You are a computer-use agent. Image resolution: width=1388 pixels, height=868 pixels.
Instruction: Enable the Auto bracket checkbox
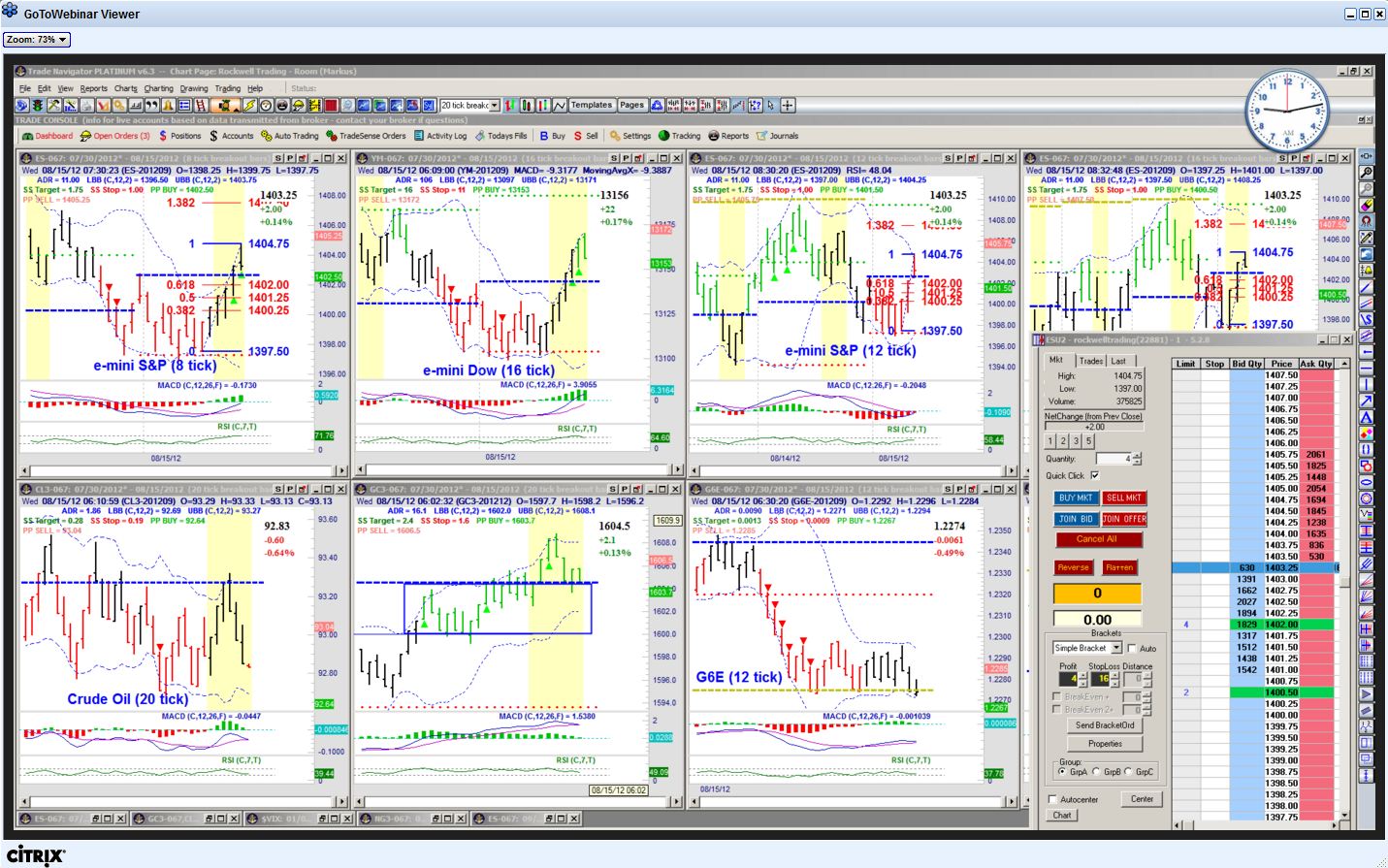[x=1131, y=648]
